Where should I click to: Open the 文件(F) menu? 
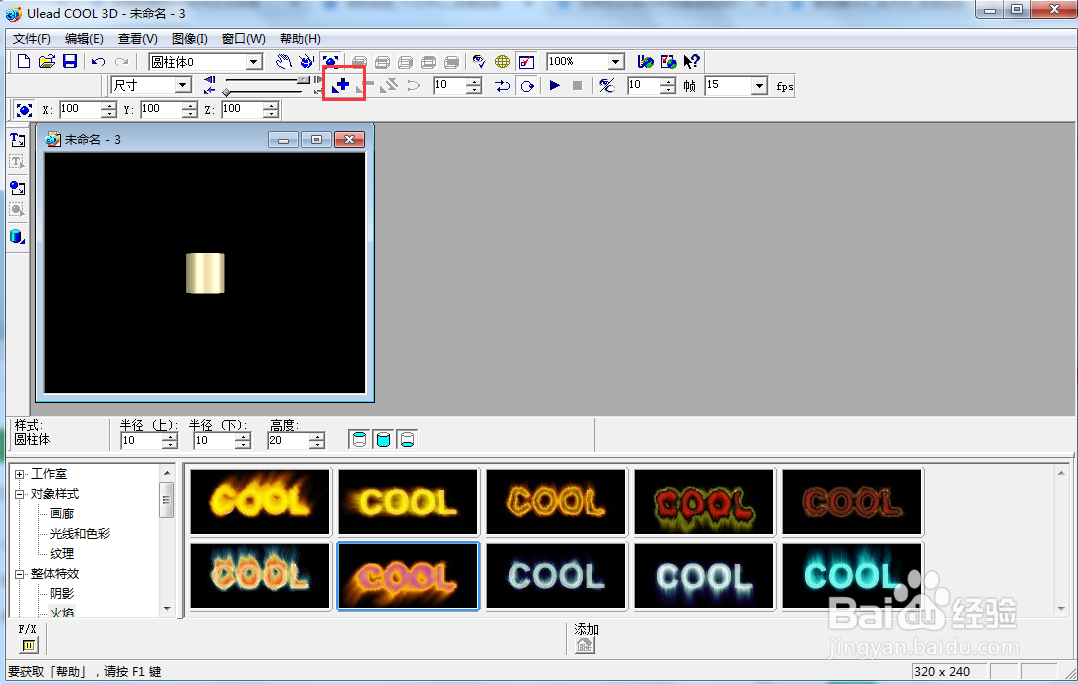(32, 38)
